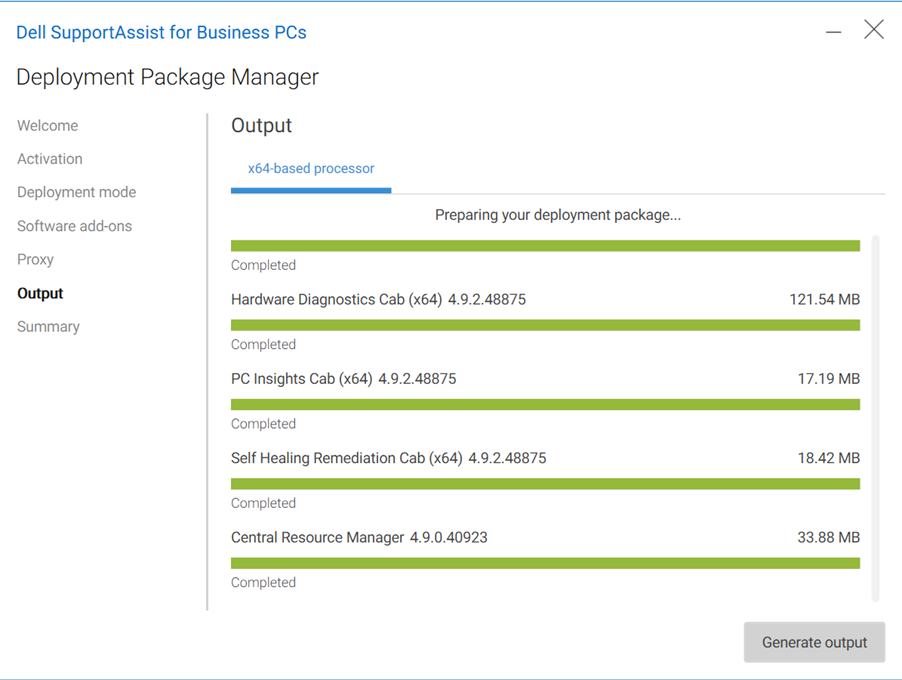Viewport: 902px width, 680px height.
Task: Click the Completed label under Central Resource Manager
Action: [263, 582]
